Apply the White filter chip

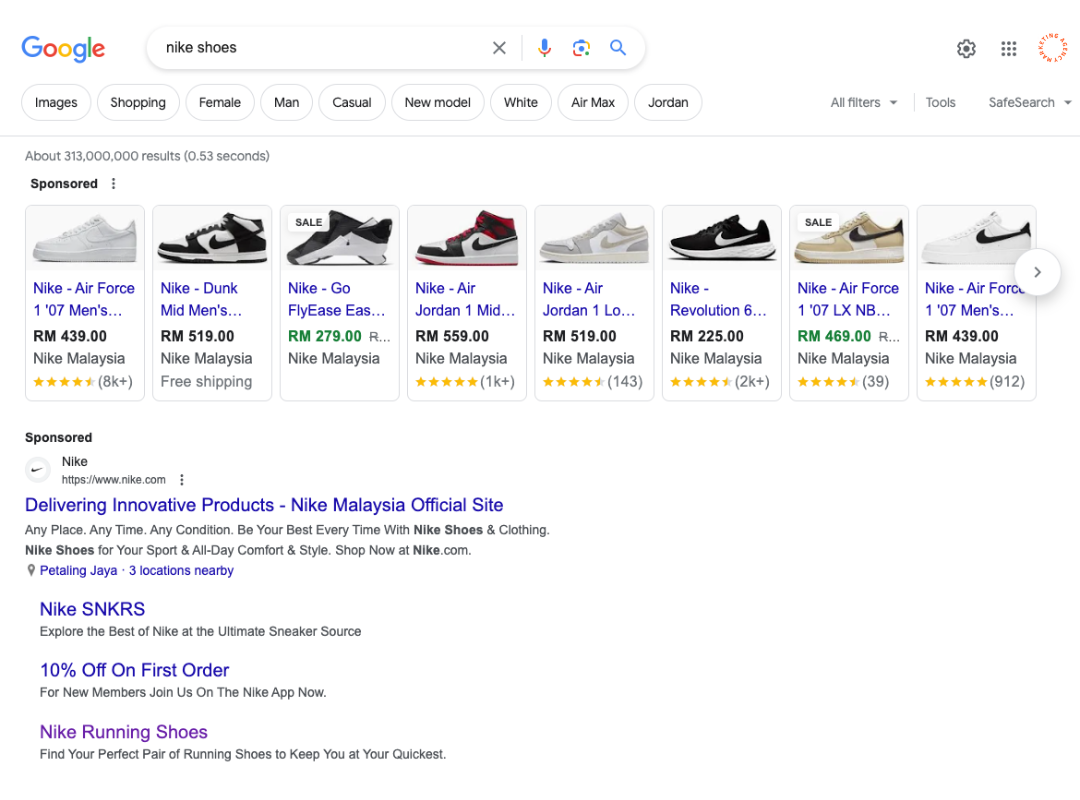coord(521,103)
